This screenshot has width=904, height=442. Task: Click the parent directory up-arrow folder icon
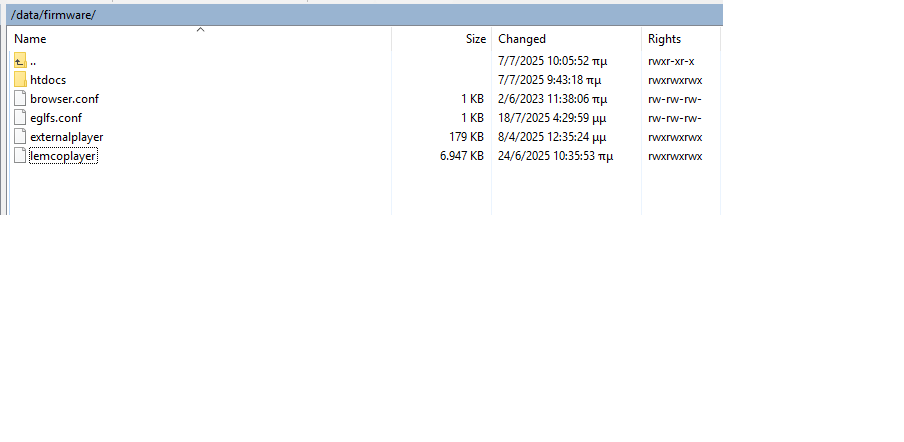tap(20, 61)
